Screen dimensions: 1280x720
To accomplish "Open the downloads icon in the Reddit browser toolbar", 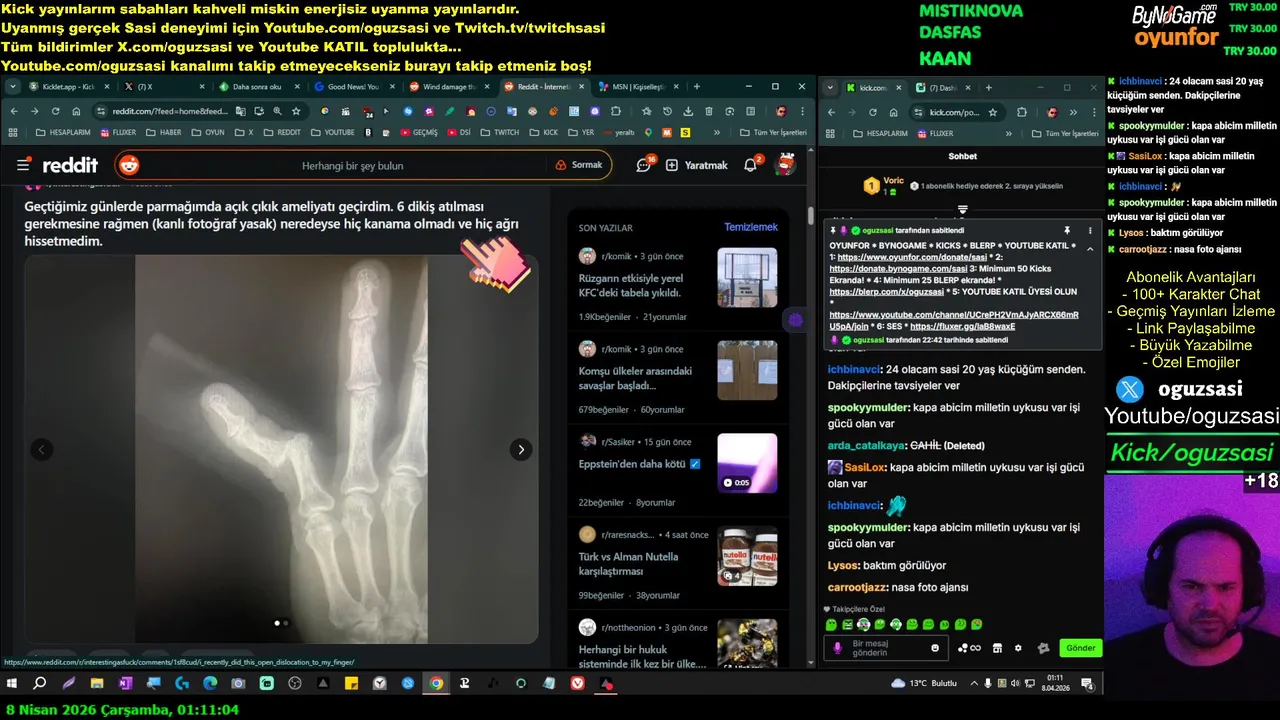I will [x=688, y=111].
